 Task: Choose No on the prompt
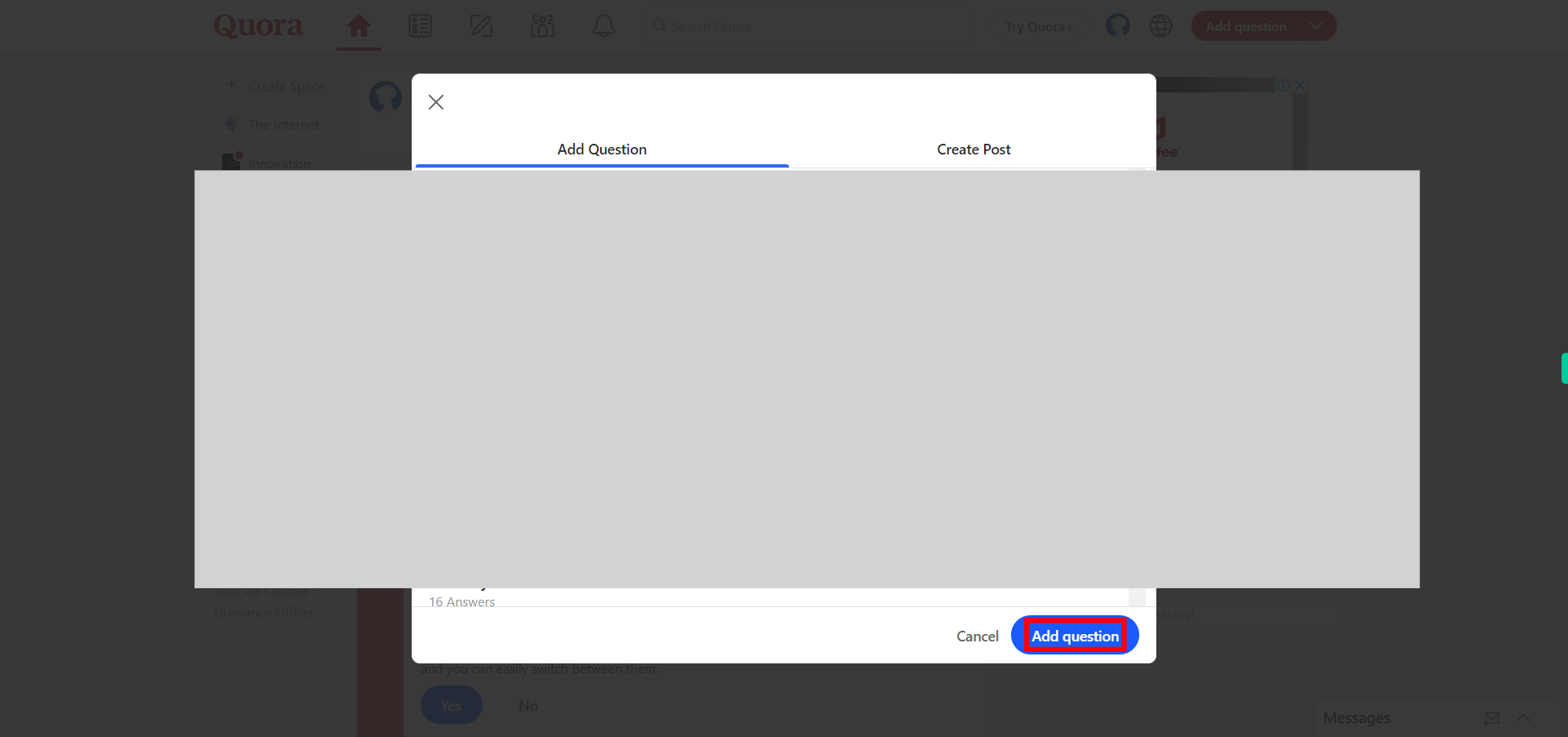pyautogui.click(x=528, y=705)
